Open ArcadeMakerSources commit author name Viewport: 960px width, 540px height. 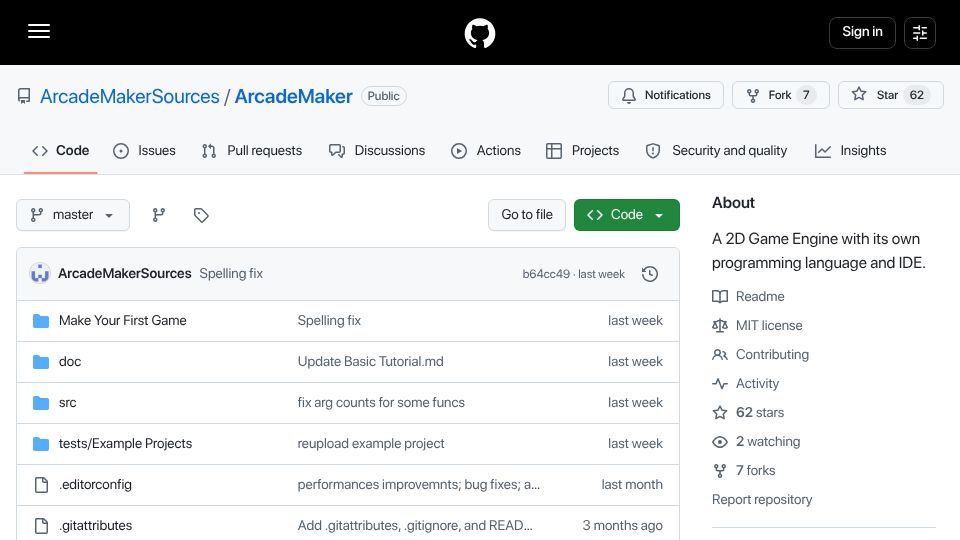click(x=125, y=274)
